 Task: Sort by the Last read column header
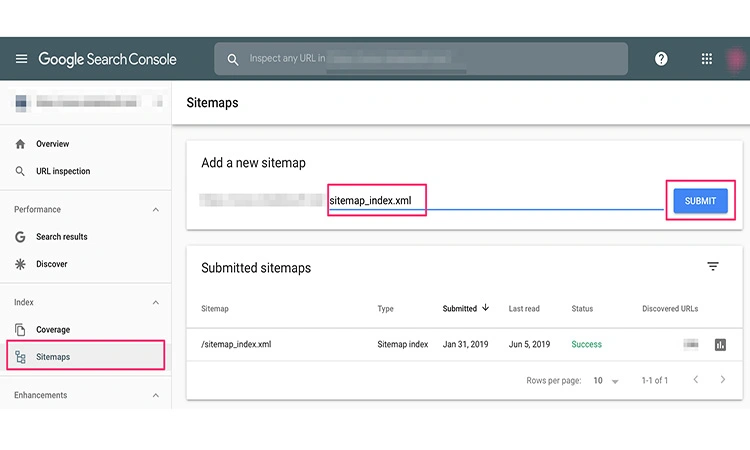click(524, 309)
